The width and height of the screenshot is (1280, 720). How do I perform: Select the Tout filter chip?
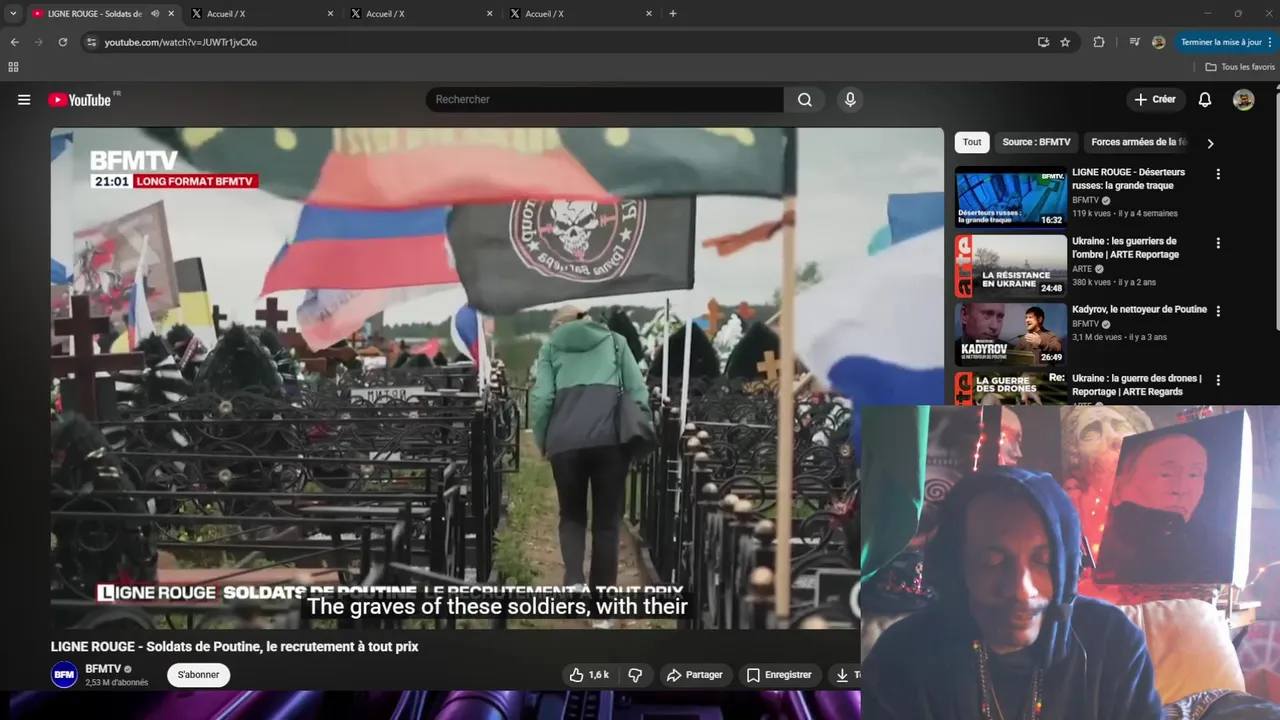coord(972,142)
